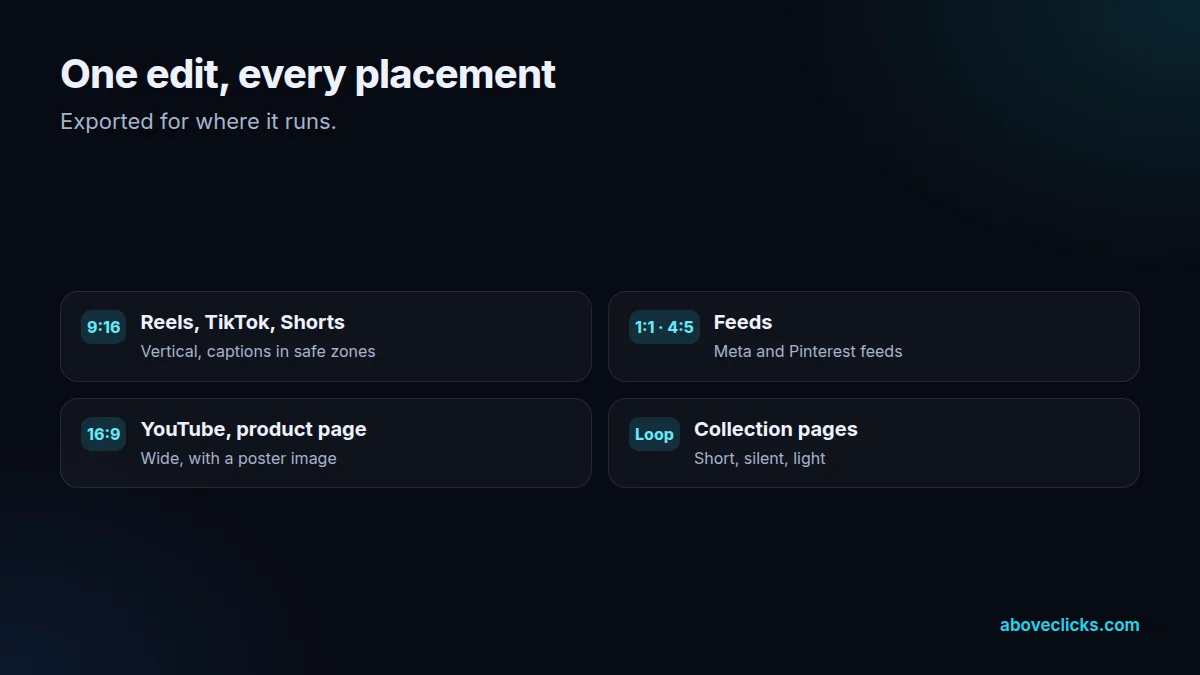Click the 'One edit, every placement' heading
This screenshot has width=1200, height=675.
[308, 74]
